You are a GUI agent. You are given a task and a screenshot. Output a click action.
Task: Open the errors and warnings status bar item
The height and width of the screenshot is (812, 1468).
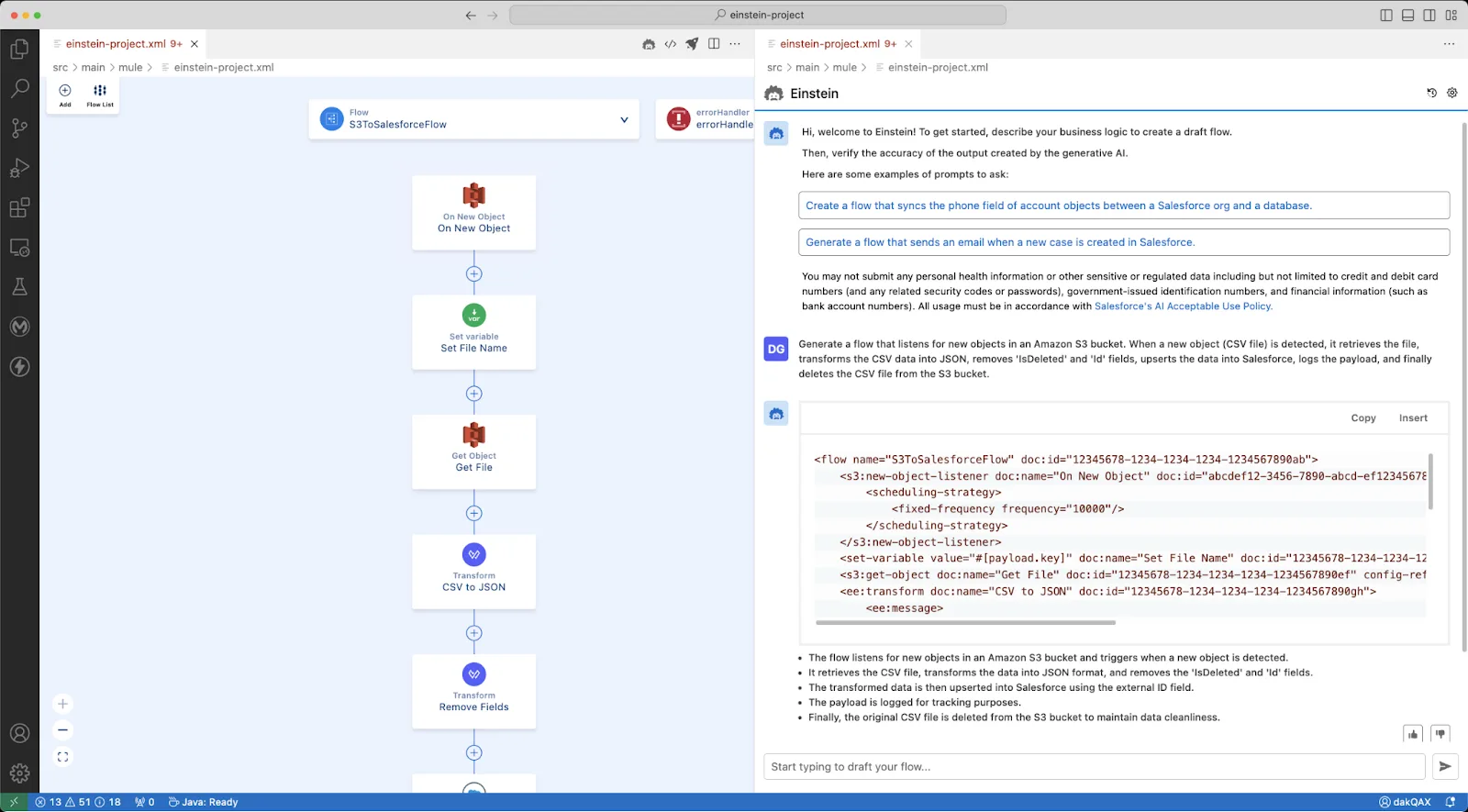coord(78,802)
